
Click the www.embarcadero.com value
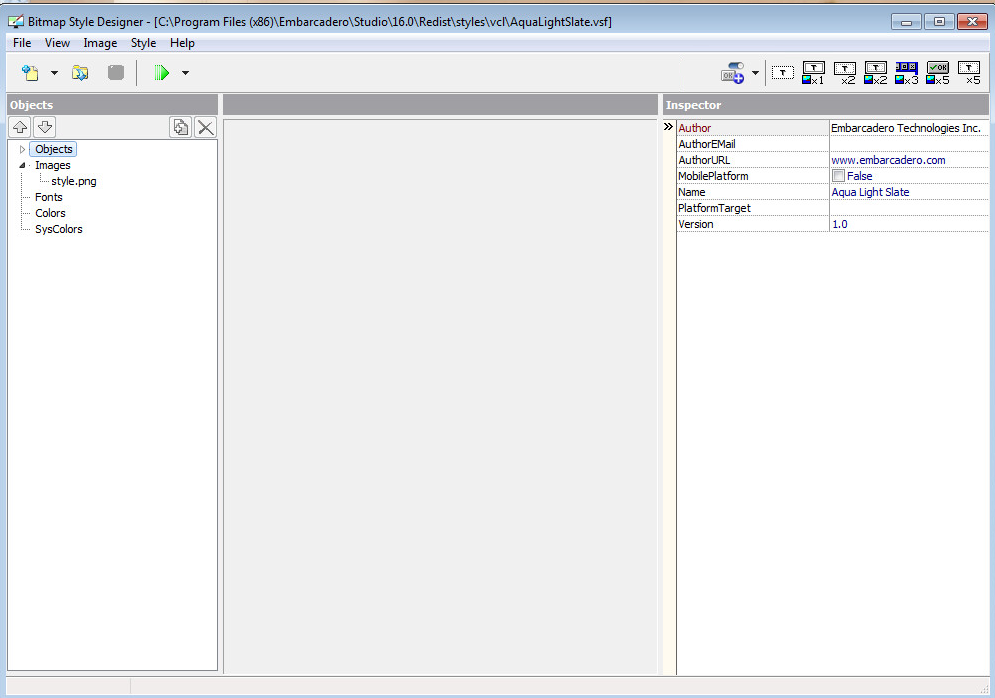tap(888, 160)
